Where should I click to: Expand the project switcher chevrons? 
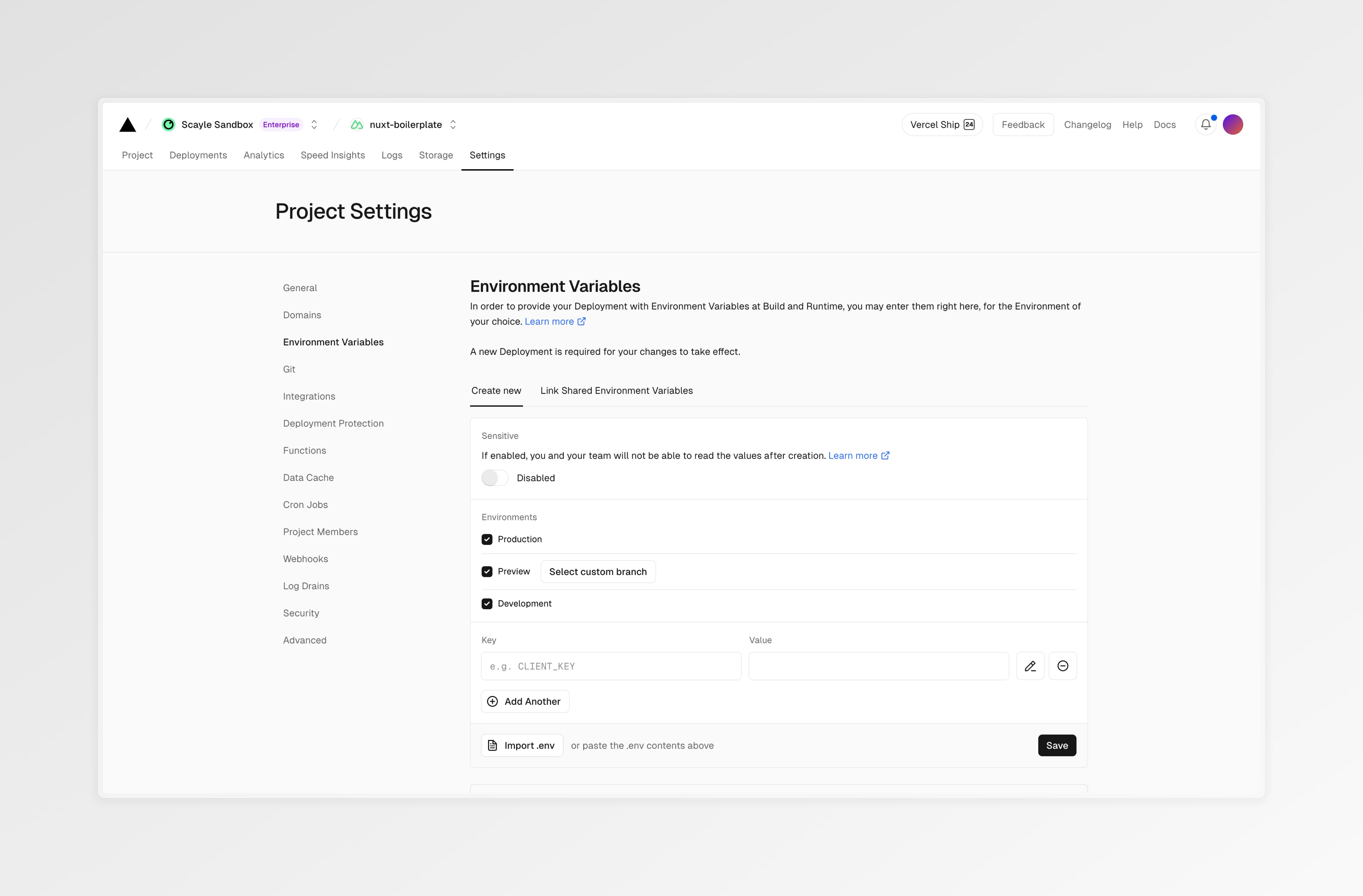453,124
